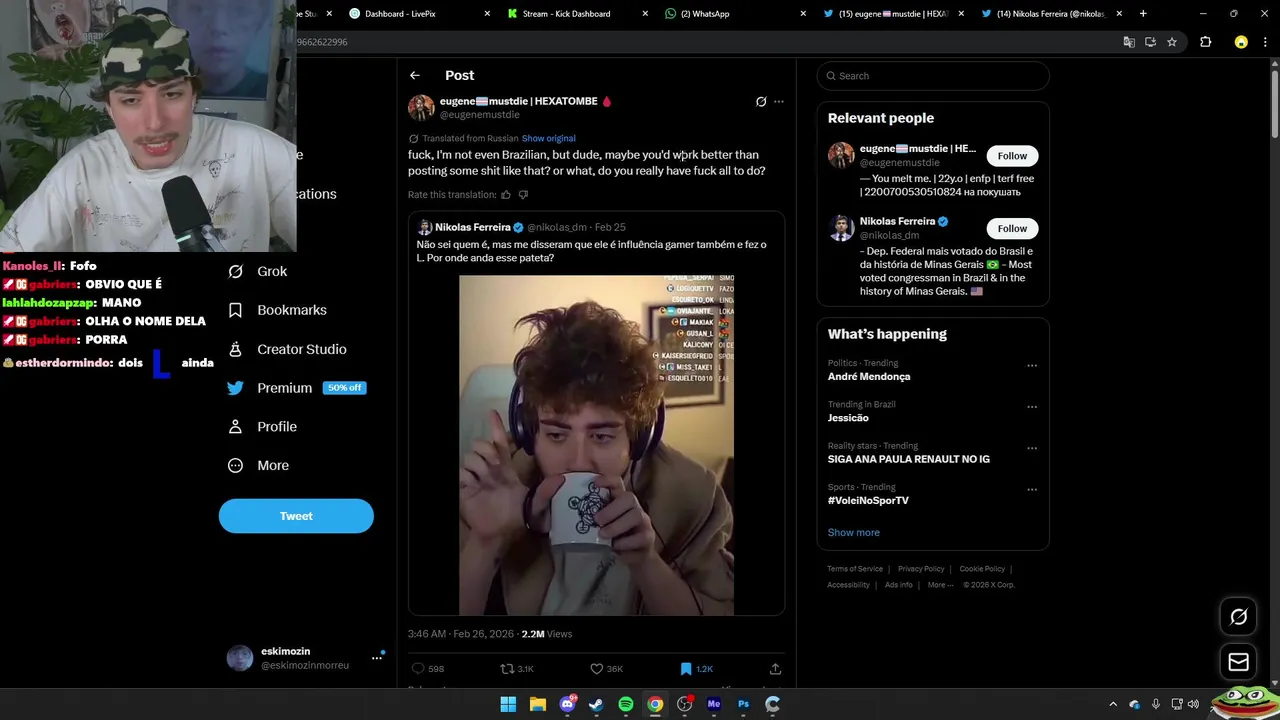1280x720 pixels.
Task: Open André Mendonça trend options menu
Action: (x=1032, y=366)
